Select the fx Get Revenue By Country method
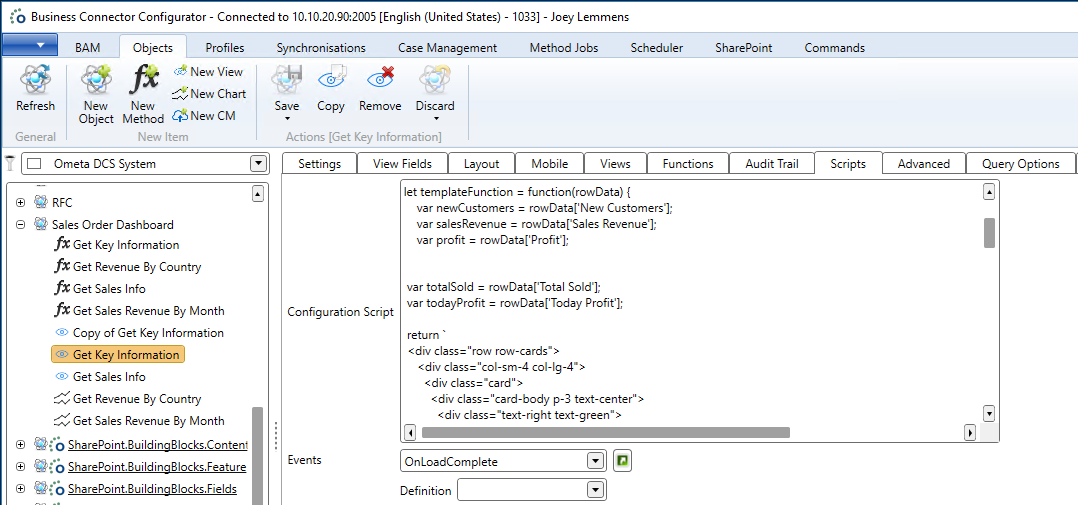The height and width of the screenshot is (505, 1078). pyautogui.click(x=128, y=267)
